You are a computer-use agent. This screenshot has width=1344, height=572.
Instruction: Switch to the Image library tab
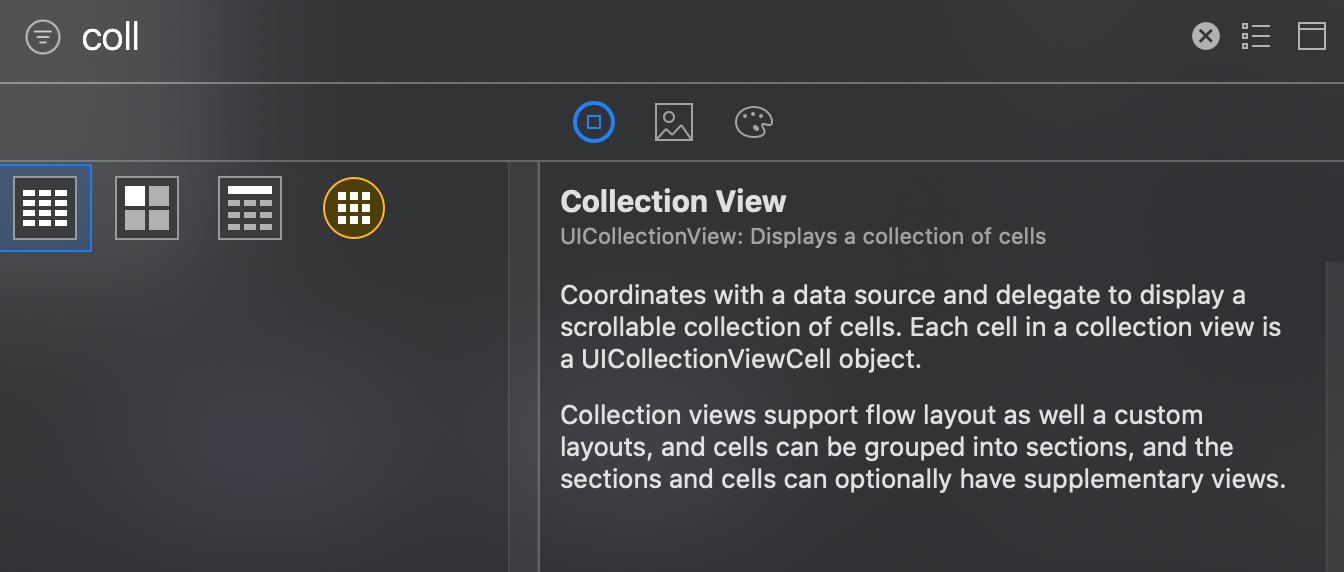(x=674, y=122)
